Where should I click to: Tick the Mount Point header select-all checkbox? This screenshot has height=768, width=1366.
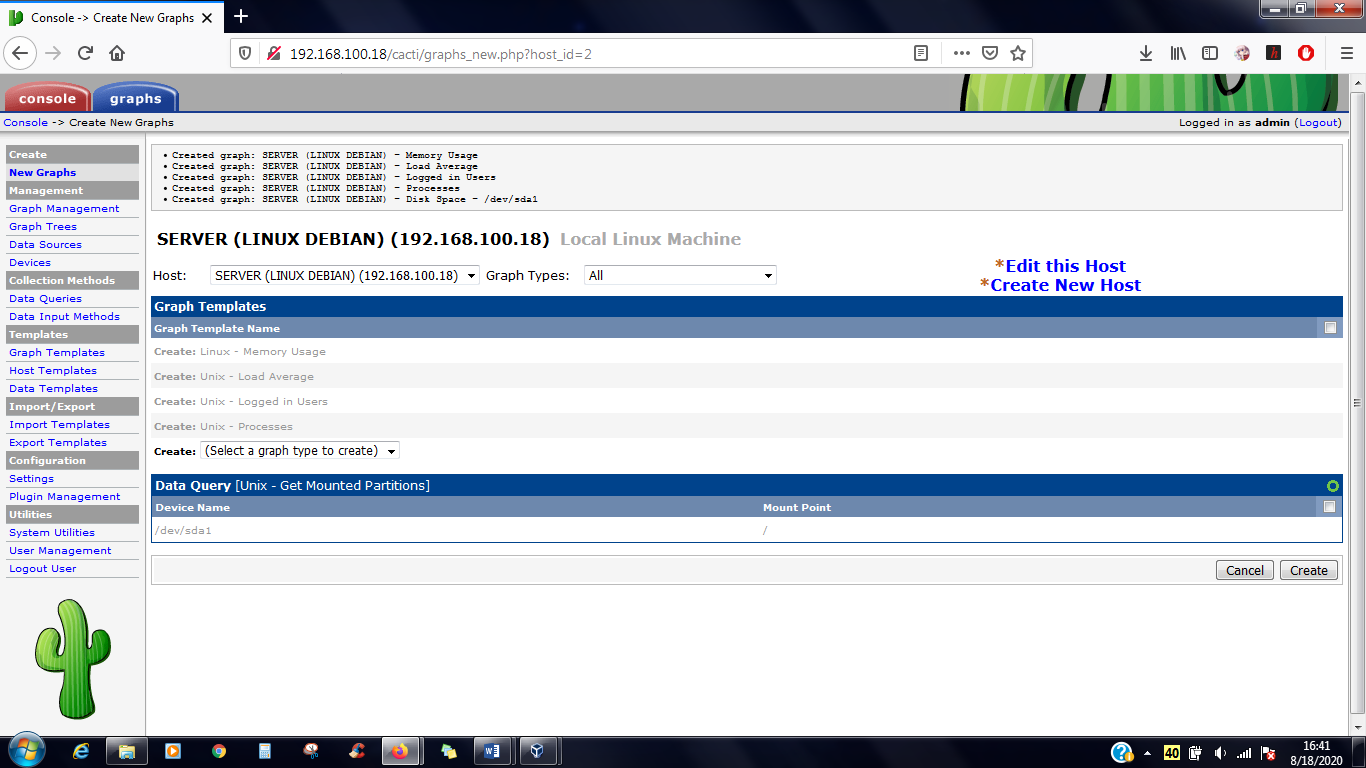click(1329, 507)
